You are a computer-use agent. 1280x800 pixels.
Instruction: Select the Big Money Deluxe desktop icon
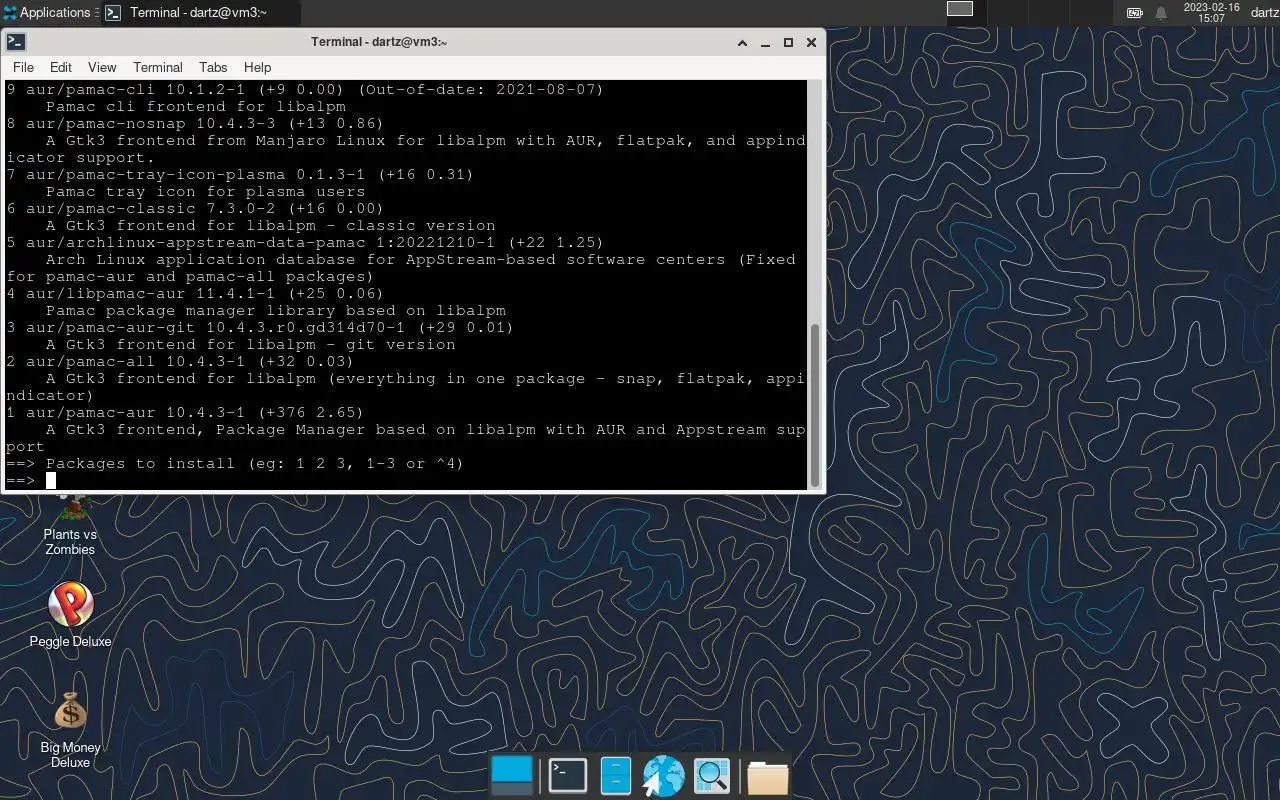tap(70, 731)
